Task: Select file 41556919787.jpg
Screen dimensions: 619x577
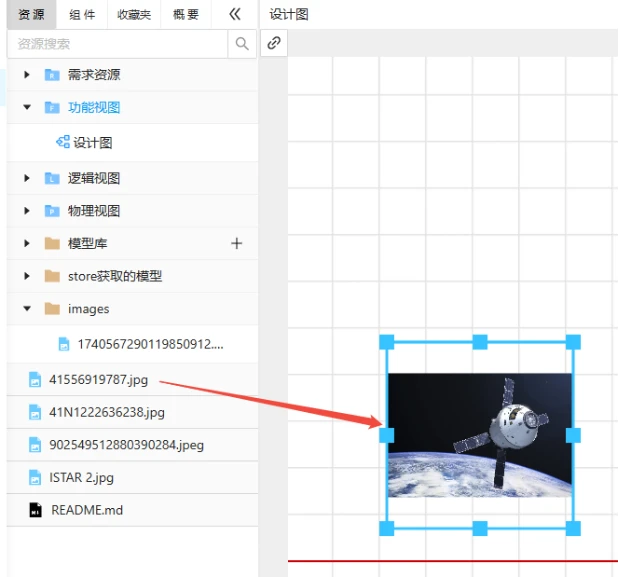Action: (x=98, y=380)
